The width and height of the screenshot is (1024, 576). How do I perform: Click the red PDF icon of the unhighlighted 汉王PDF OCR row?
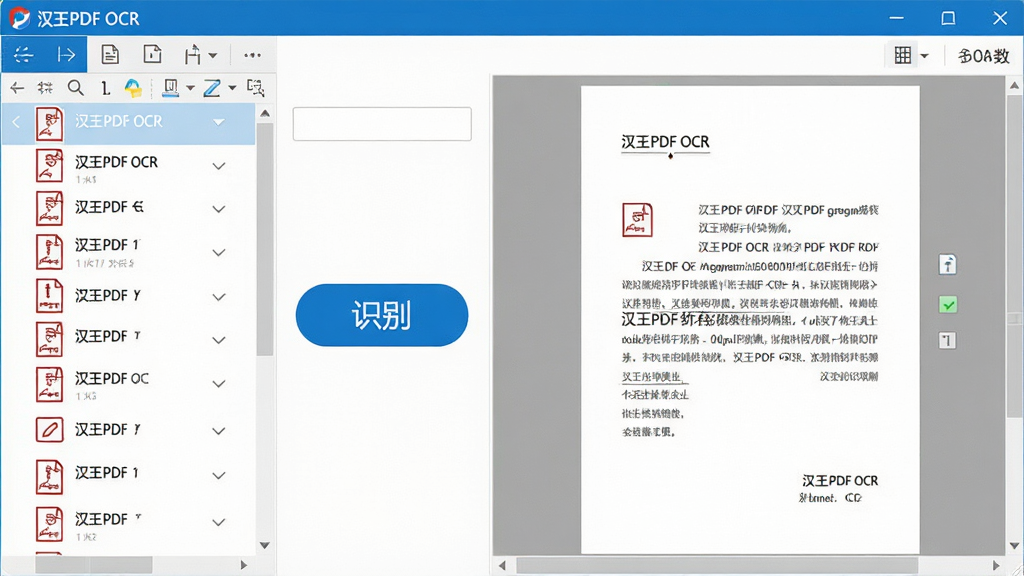click(50, 166)
